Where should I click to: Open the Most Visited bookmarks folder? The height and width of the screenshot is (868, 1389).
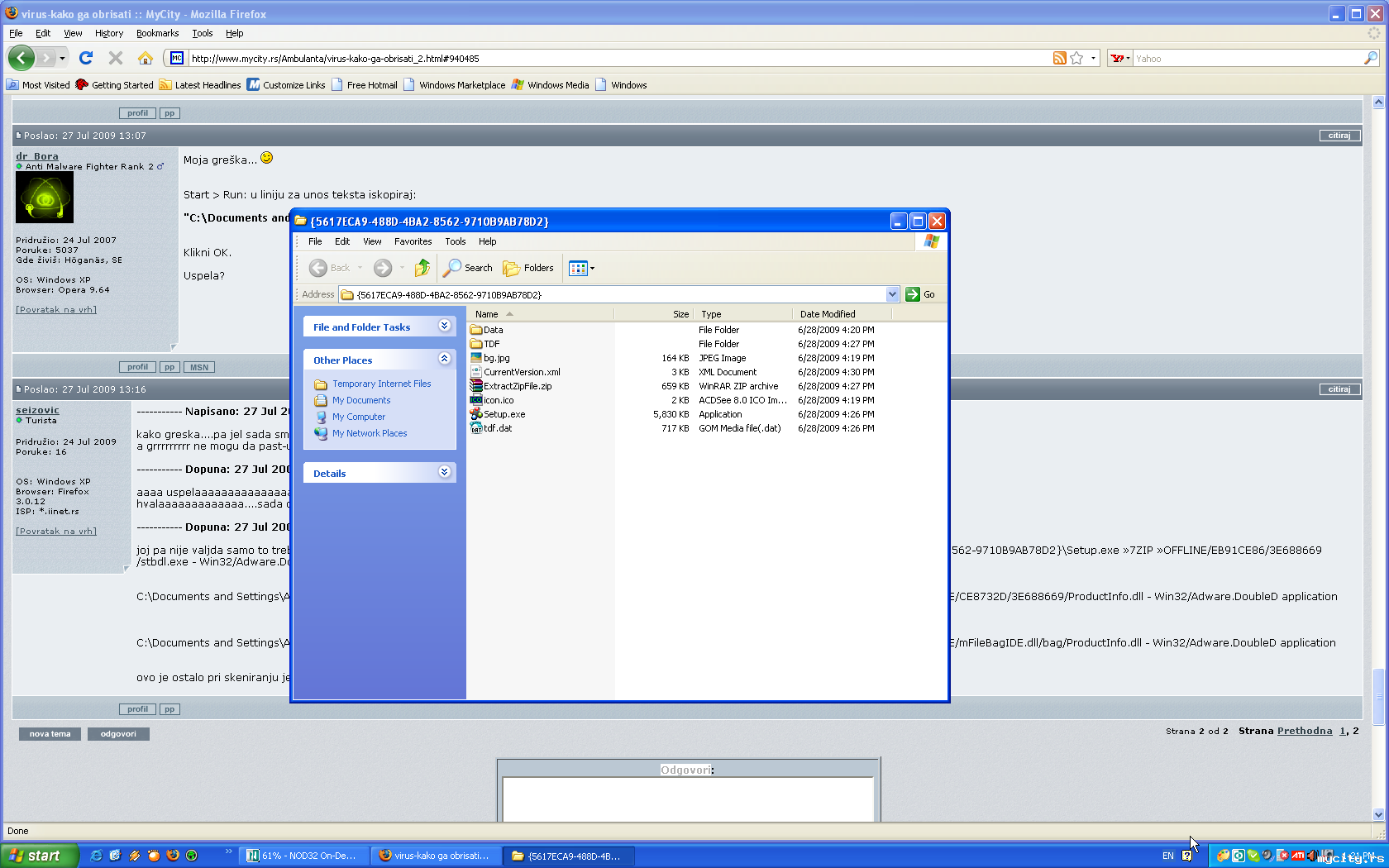[38, 85]
